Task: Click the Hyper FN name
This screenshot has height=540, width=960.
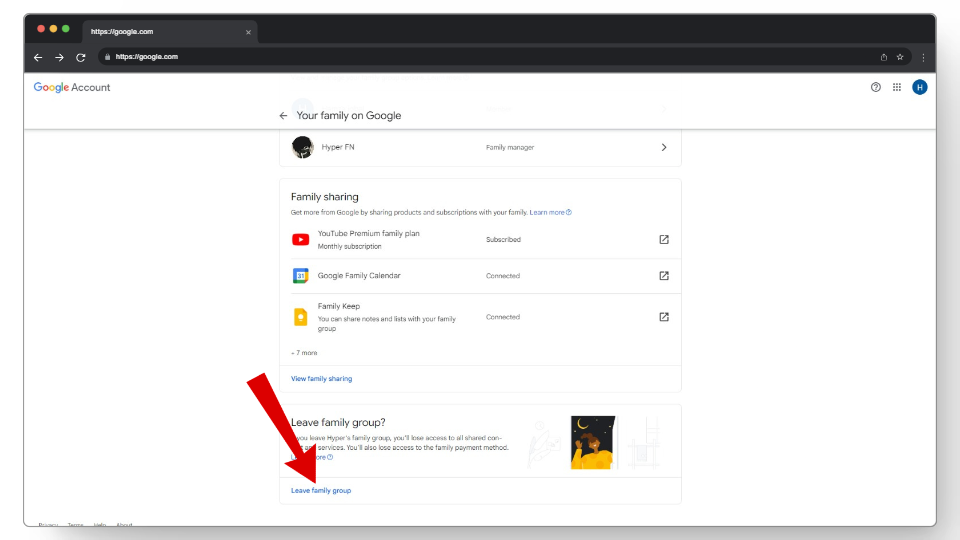Action: click(x=338, y=147)
